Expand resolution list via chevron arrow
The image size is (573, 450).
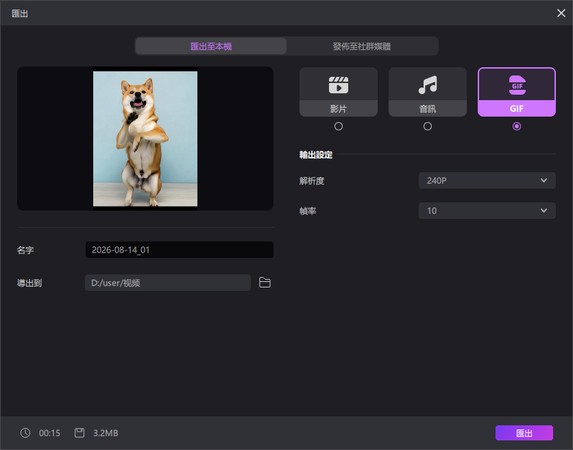click(544, 181)
